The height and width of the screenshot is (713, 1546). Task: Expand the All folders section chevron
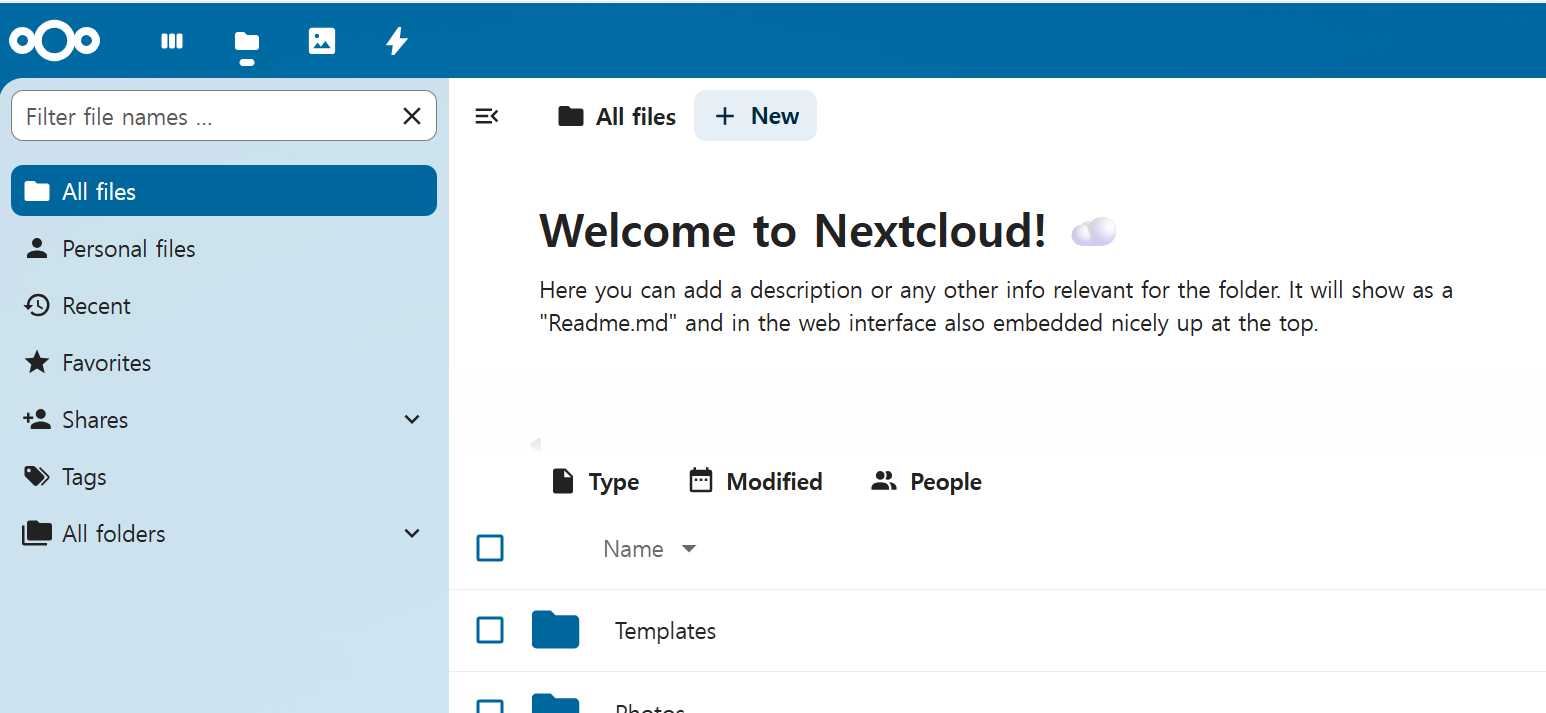[x=412, y=533]
